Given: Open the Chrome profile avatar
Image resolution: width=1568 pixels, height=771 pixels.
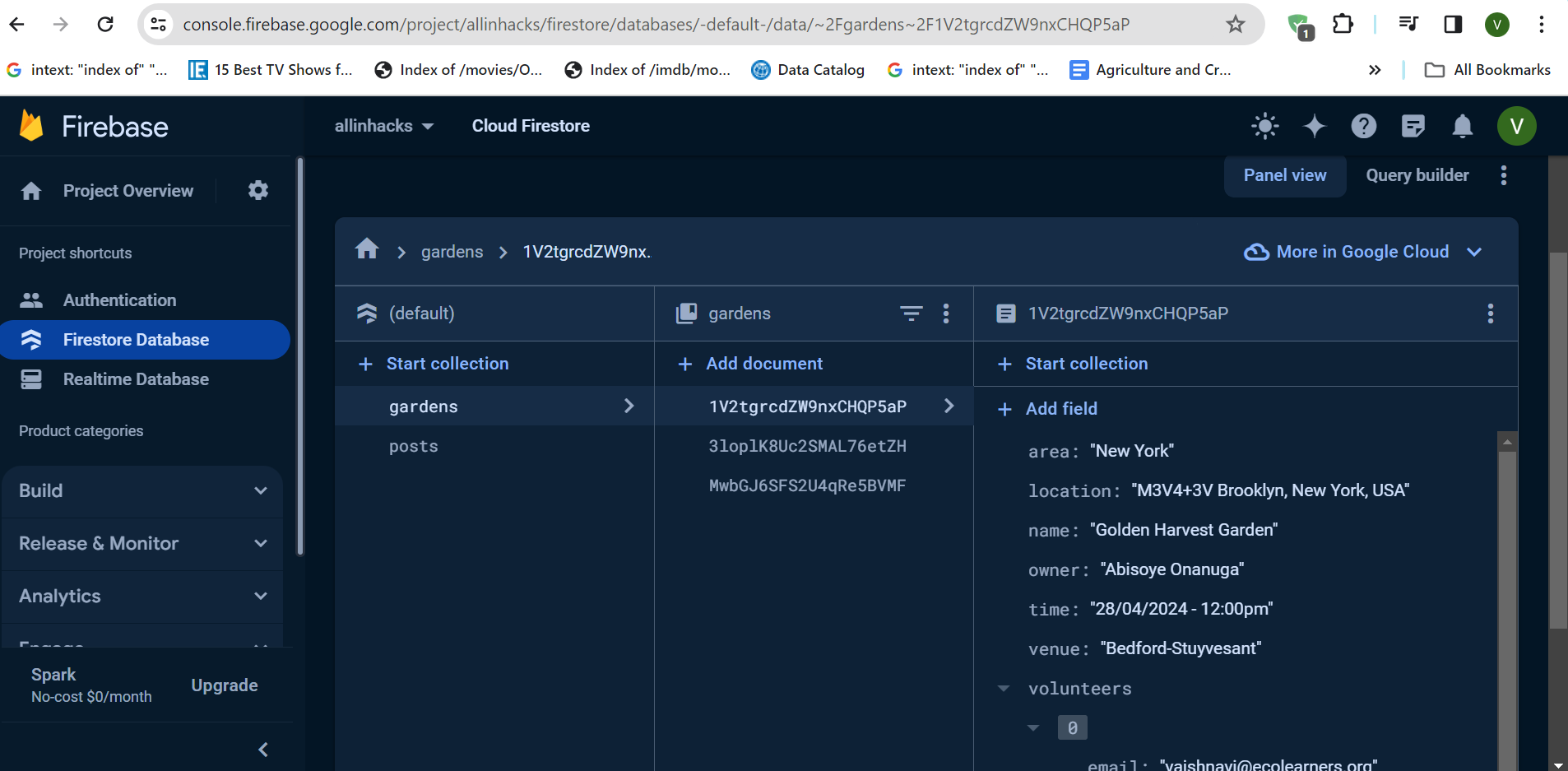Looking at the screenshot, I should [x=1497, y=25].
